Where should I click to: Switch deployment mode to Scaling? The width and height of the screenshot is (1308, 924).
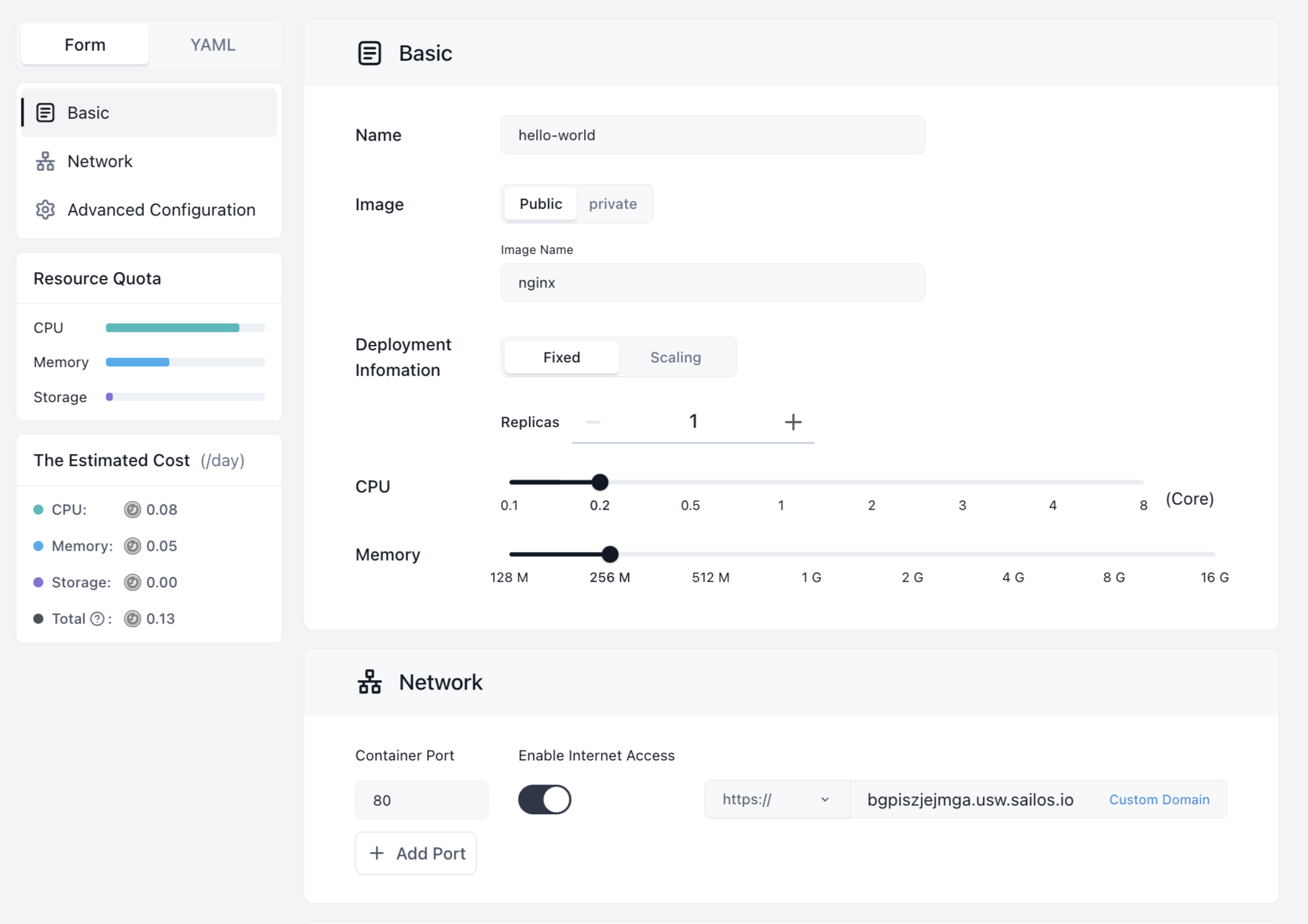click(x=675, y=358)
